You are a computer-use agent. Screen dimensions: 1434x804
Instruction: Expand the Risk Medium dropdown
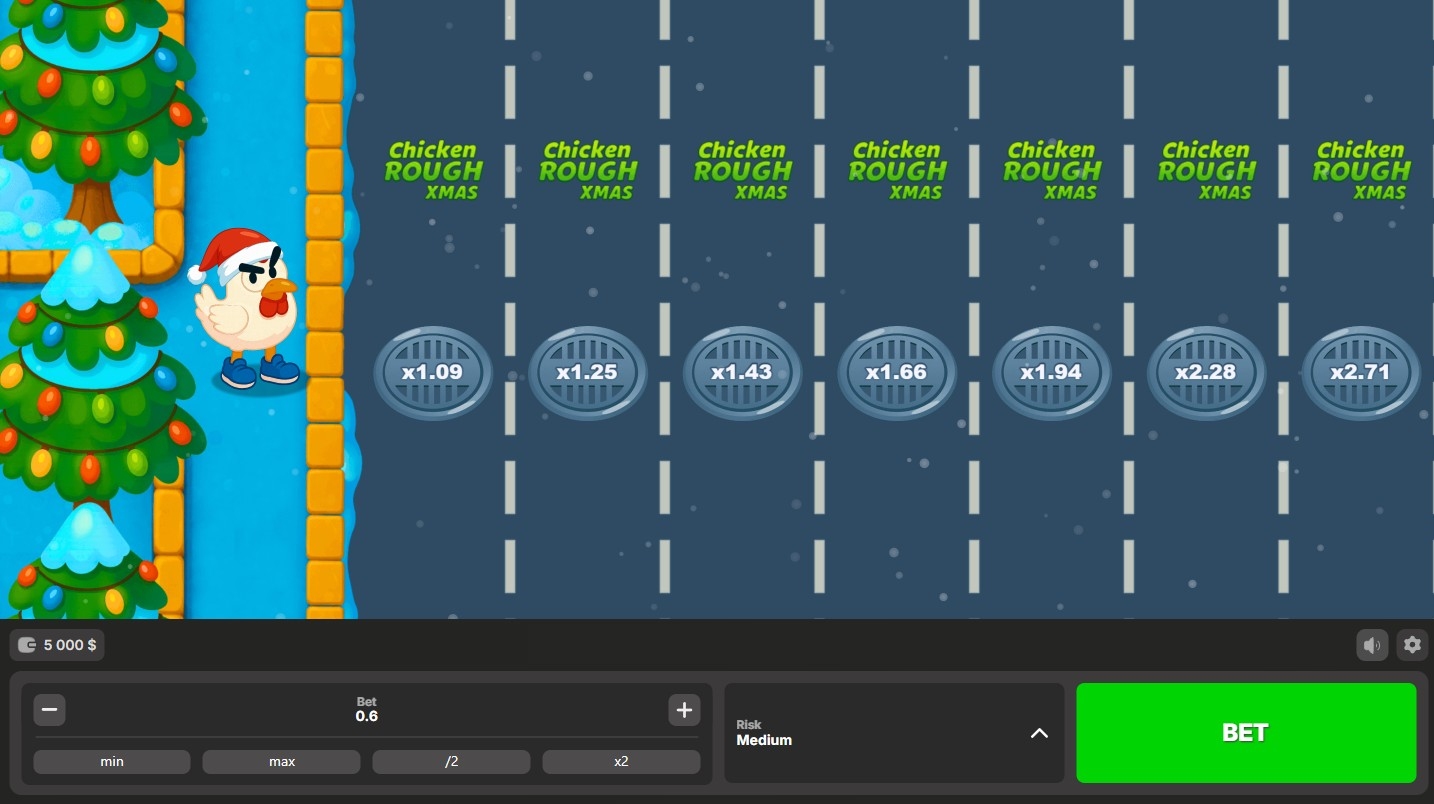(894, 733)
